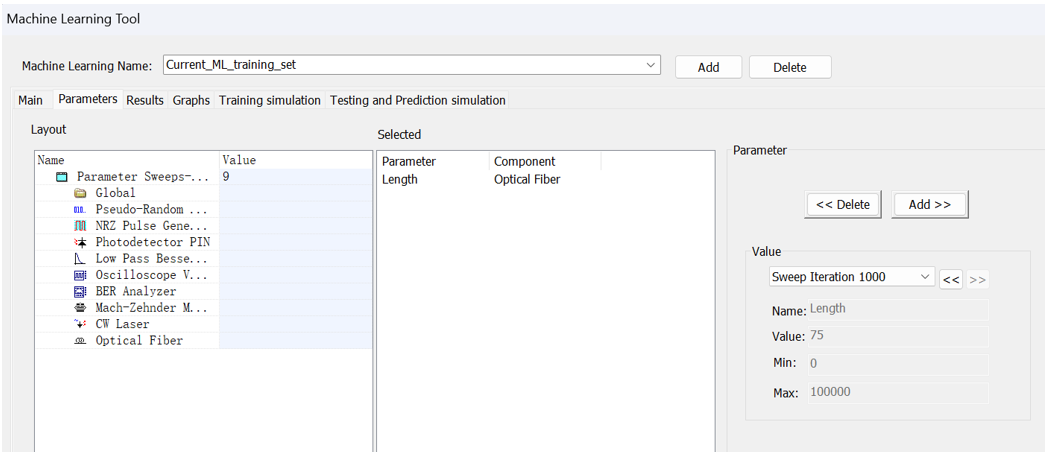Screen dimensions: 1046x452
Task: Click the Optical Fiber component icon
Action: pyautogui.click(x=80, y=341)
